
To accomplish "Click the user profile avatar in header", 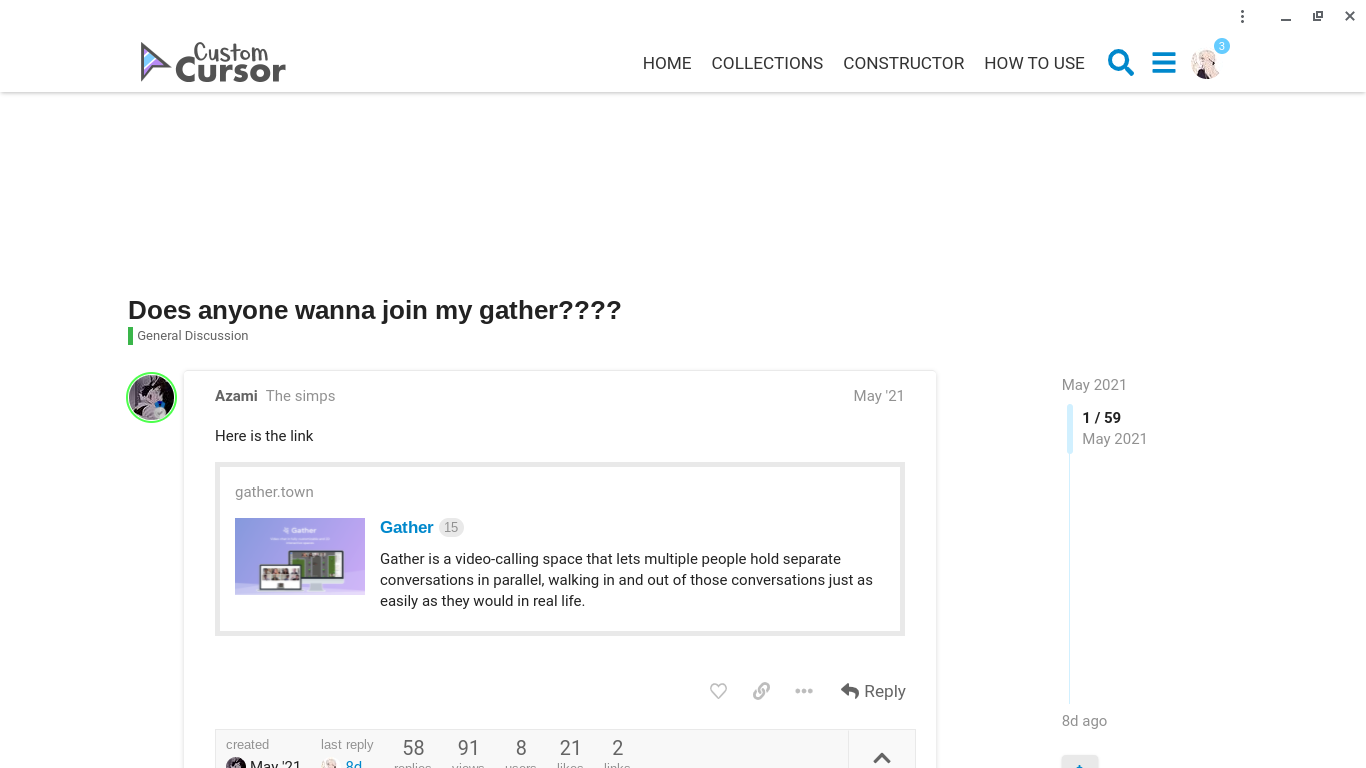I will 1206,64.
